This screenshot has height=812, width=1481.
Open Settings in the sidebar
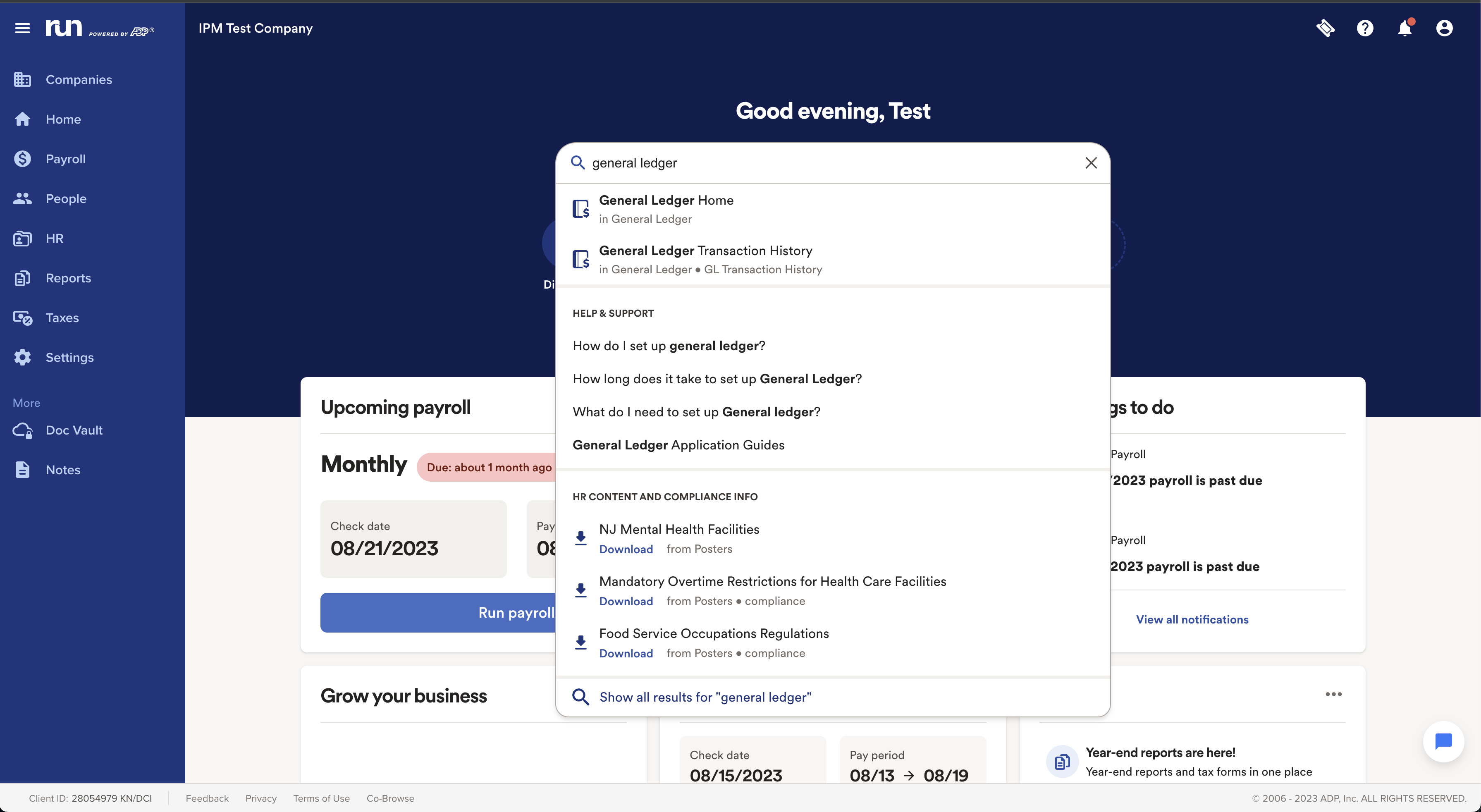69,357
